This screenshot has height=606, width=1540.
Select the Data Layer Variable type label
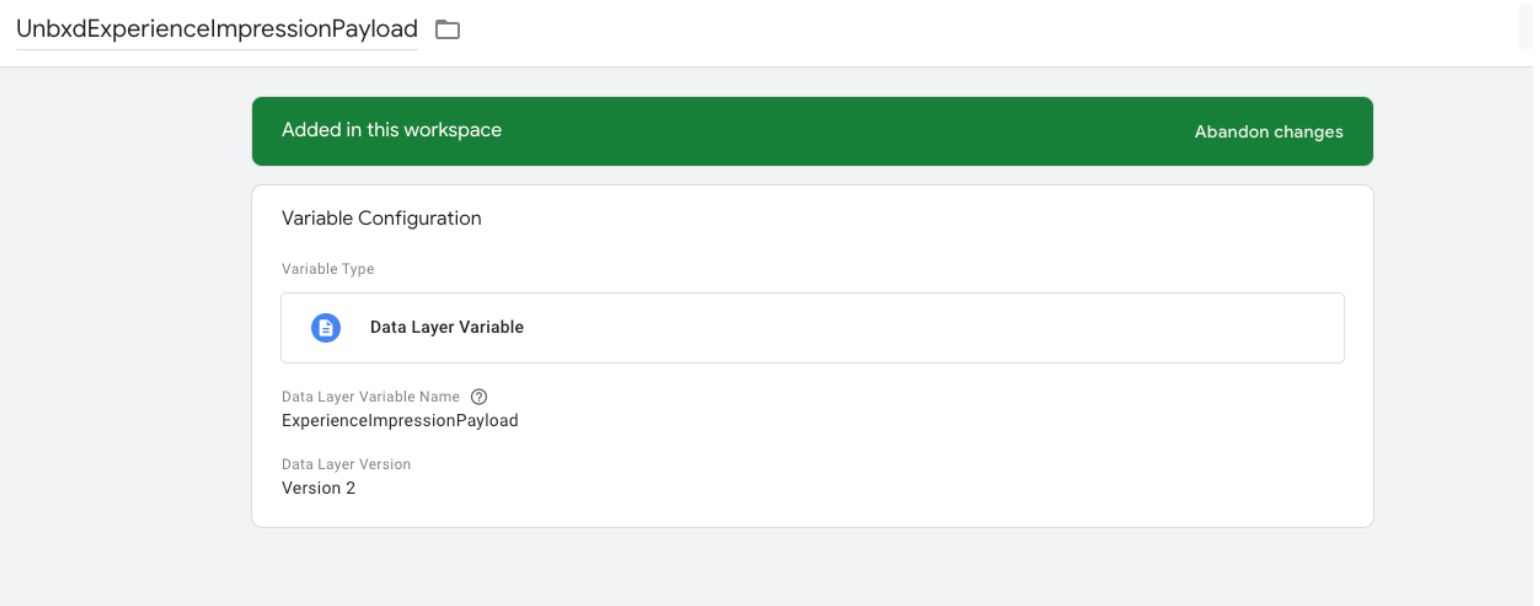click(447, 327)
